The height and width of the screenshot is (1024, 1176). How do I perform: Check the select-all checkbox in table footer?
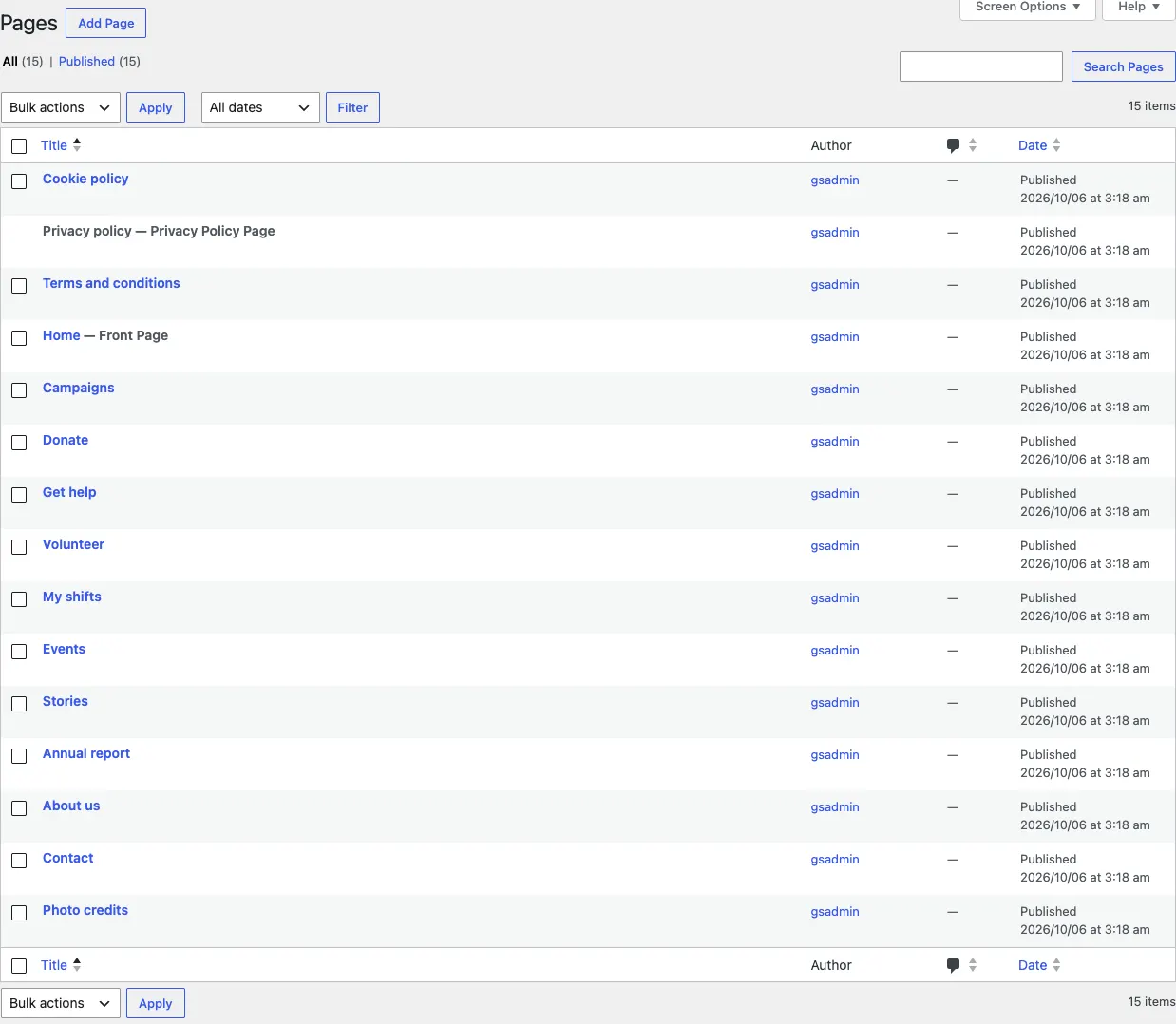[19, 966]
